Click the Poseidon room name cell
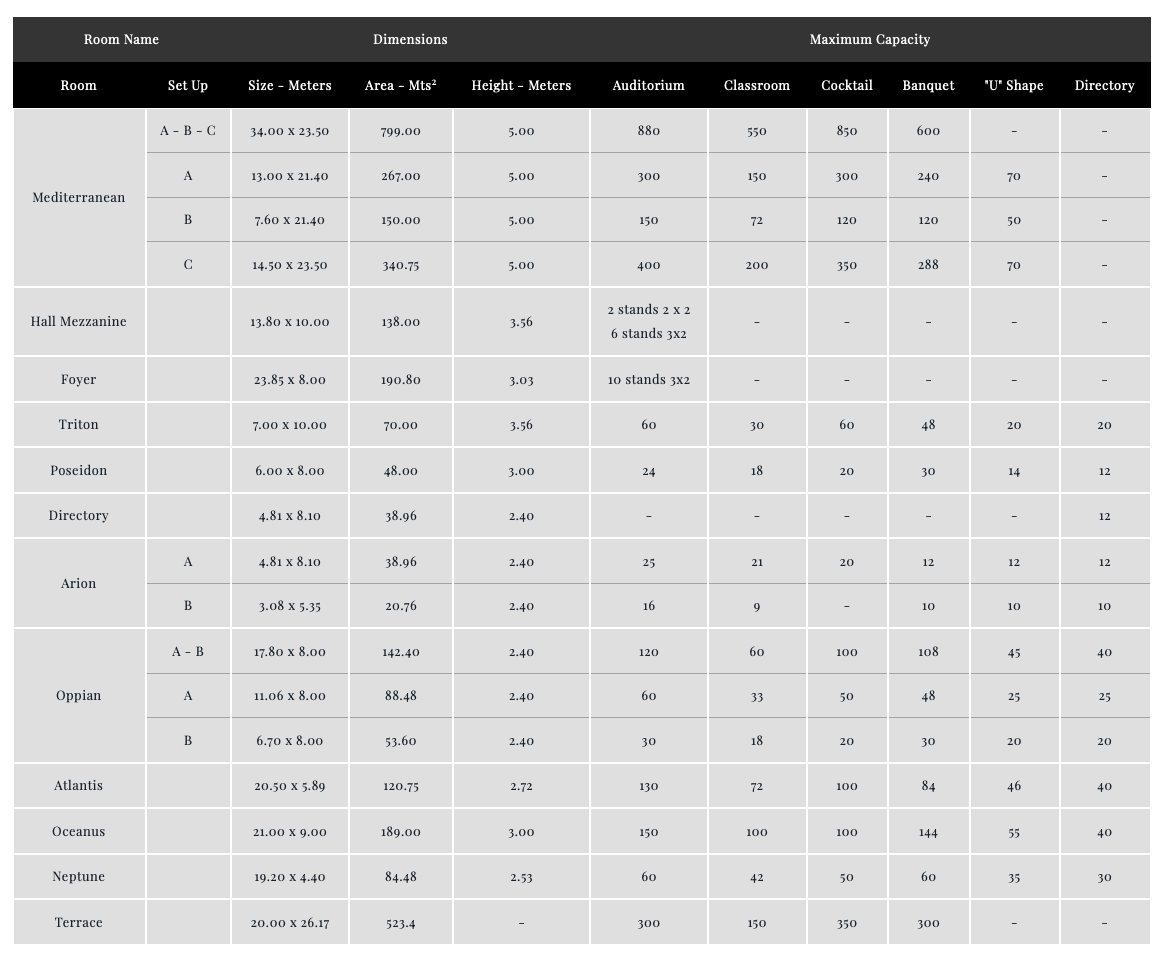The image size is (1166, 959). click(x=79, y=471)
